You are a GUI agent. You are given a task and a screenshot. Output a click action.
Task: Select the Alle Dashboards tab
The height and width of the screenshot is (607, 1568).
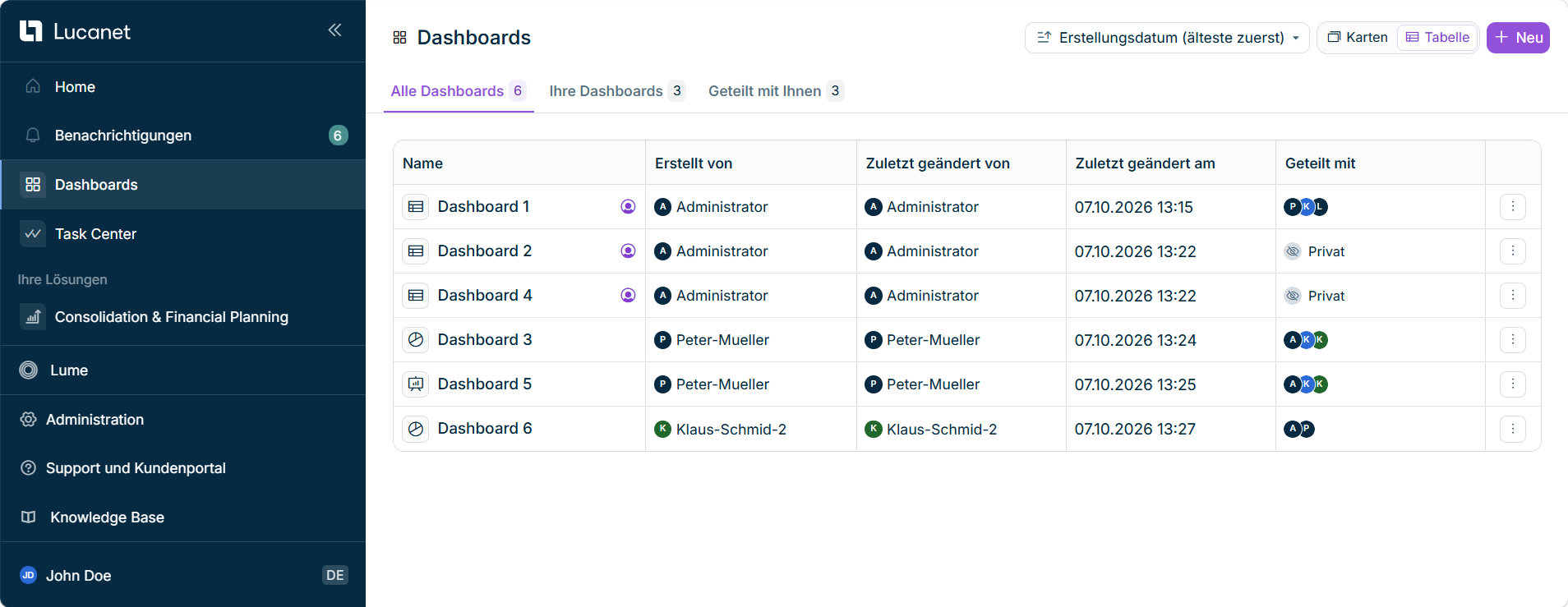coord(459,91)
